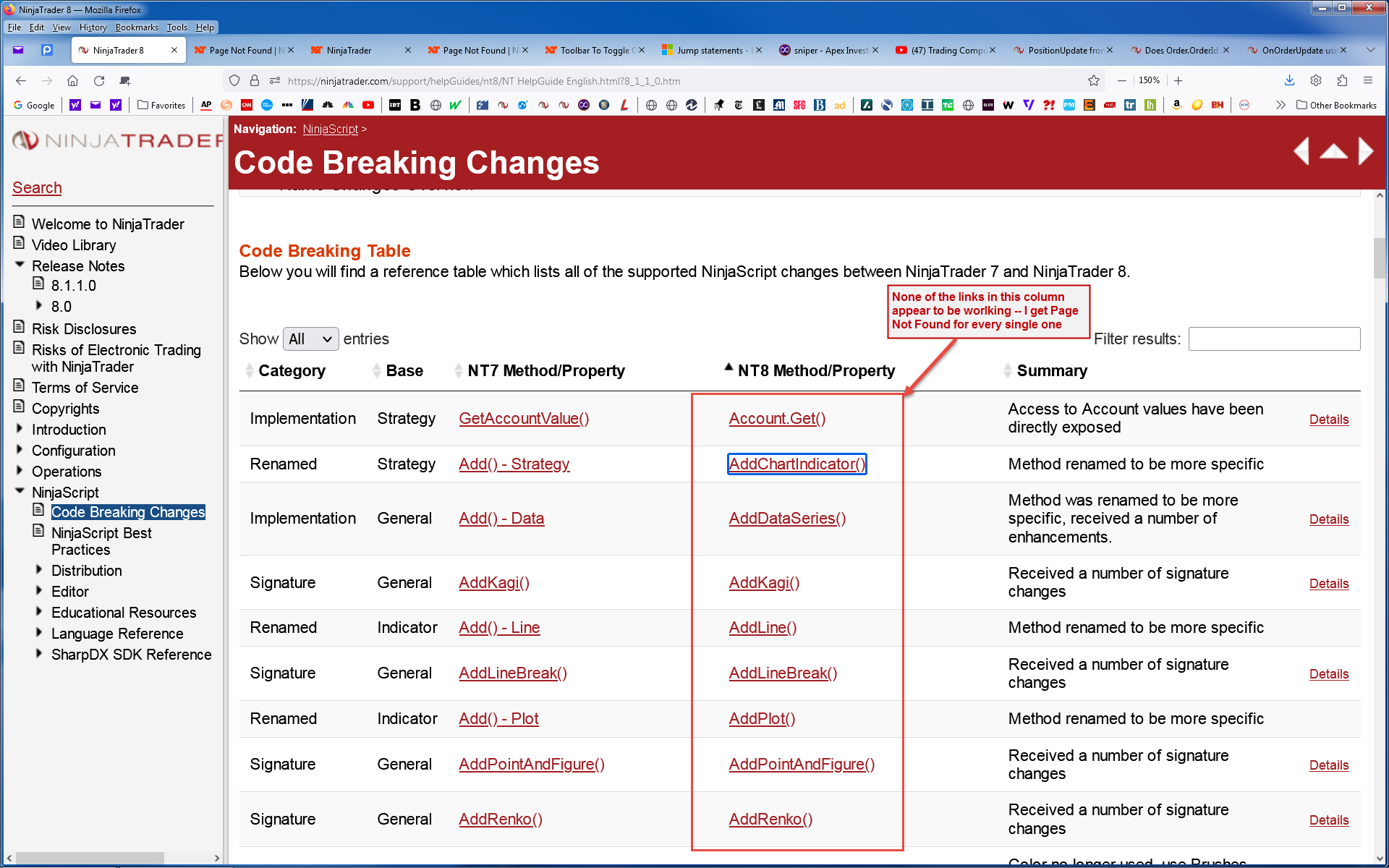Viewport: 1389px width, 868px height.
Task: Click the next topic right arrow
Action: click(1365, 151)
